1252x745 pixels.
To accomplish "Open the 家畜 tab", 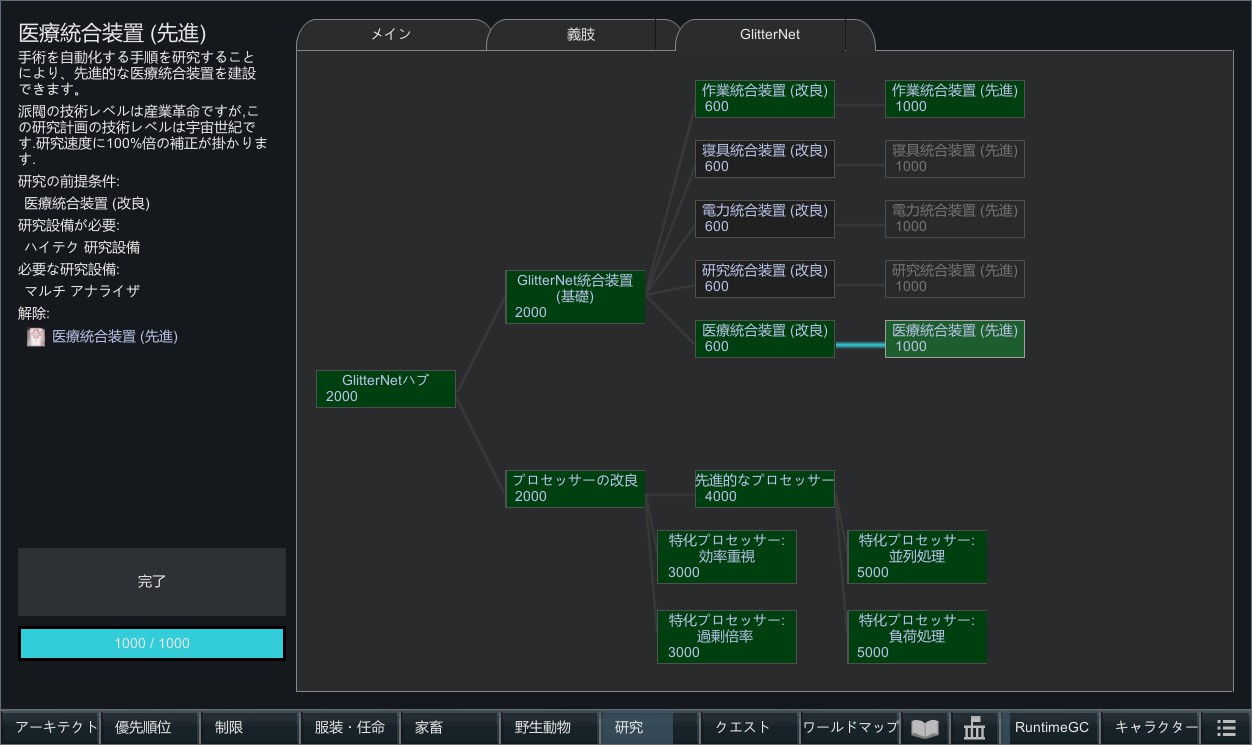I will [x=450, y=728].
